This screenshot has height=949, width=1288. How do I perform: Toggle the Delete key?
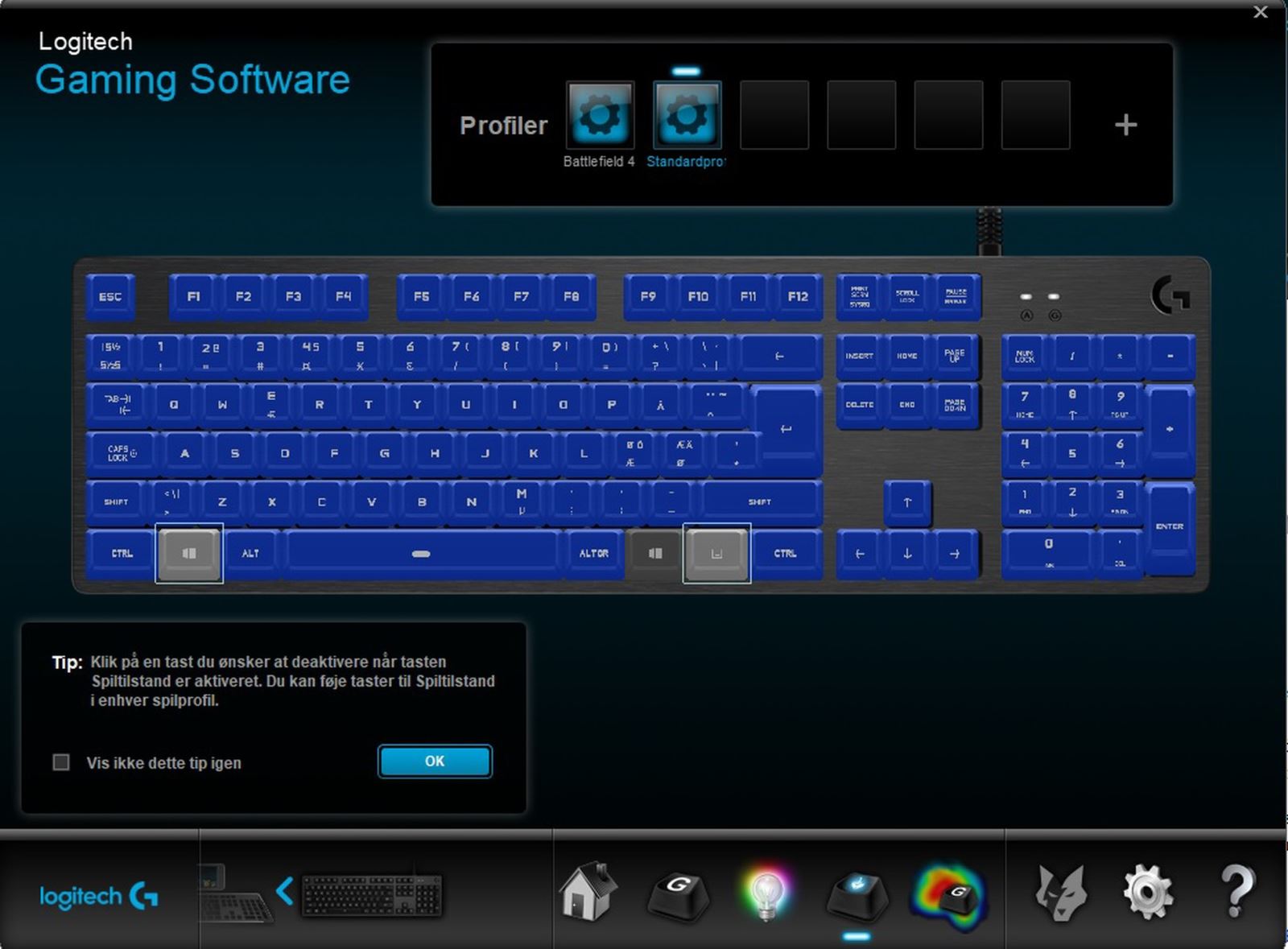tap(859, 404)
